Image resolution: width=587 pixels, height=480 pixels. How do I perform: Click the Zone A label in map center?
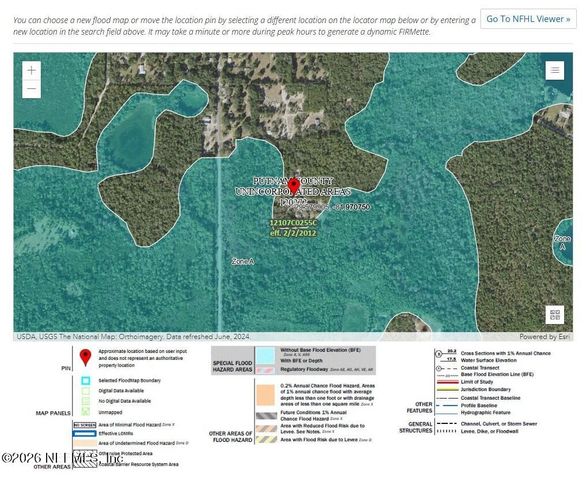click(x=243, y=261)
